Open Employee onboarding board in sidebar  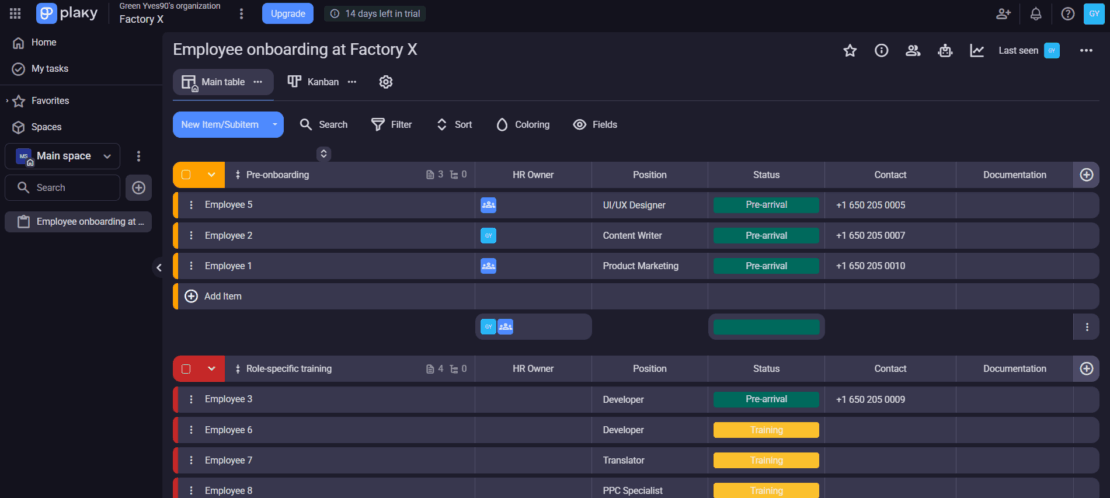click(79, 222)
